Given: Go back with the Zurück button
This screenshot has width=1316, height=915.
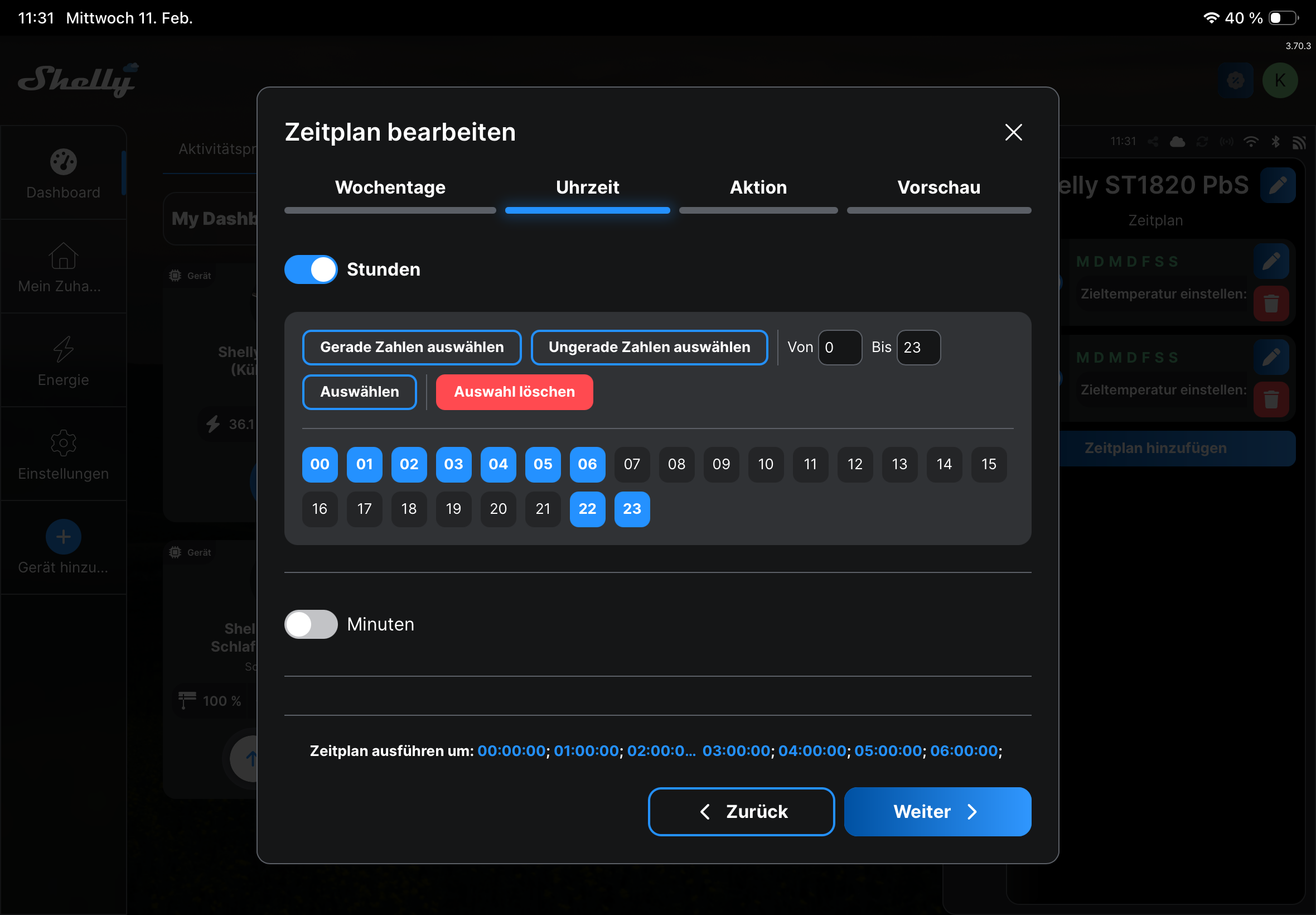Looking at the screenshot, I should (x=741, y=812).
